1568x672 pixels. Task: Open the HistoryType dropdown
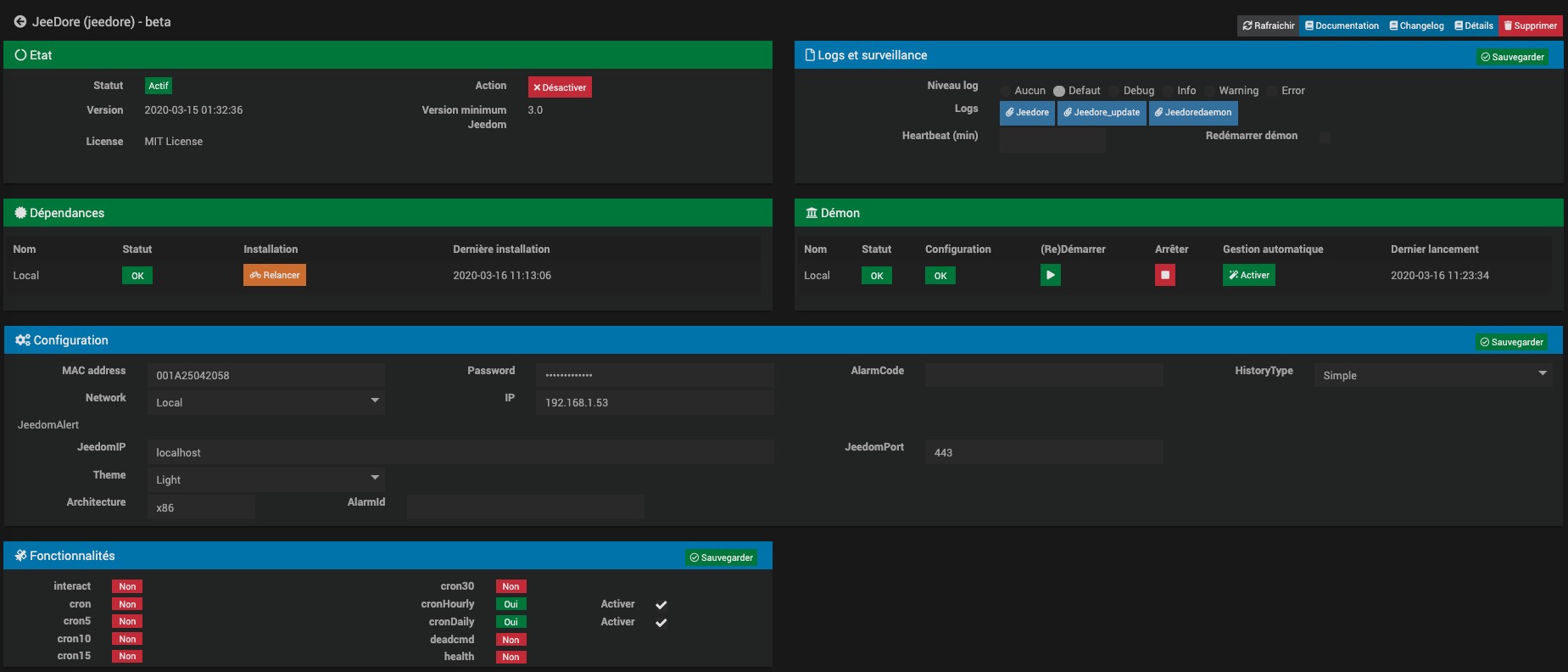[1432, 375]
